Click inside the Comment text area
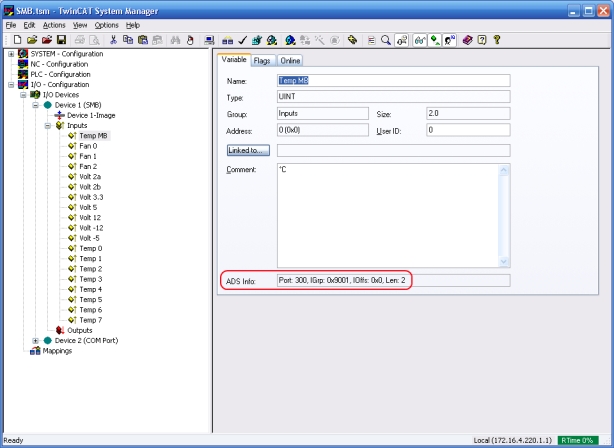The height and width of the screenshot is (448, 614). pos(388,216)
